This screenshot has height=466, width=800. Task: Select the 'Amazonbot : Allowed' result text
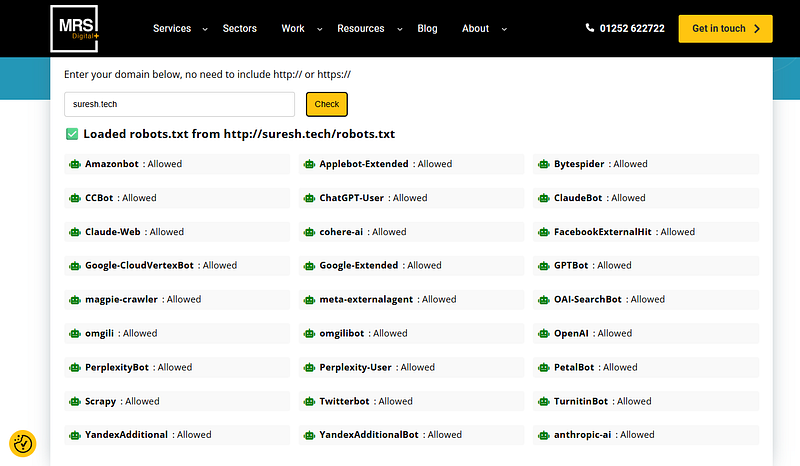tap(134, 164)
